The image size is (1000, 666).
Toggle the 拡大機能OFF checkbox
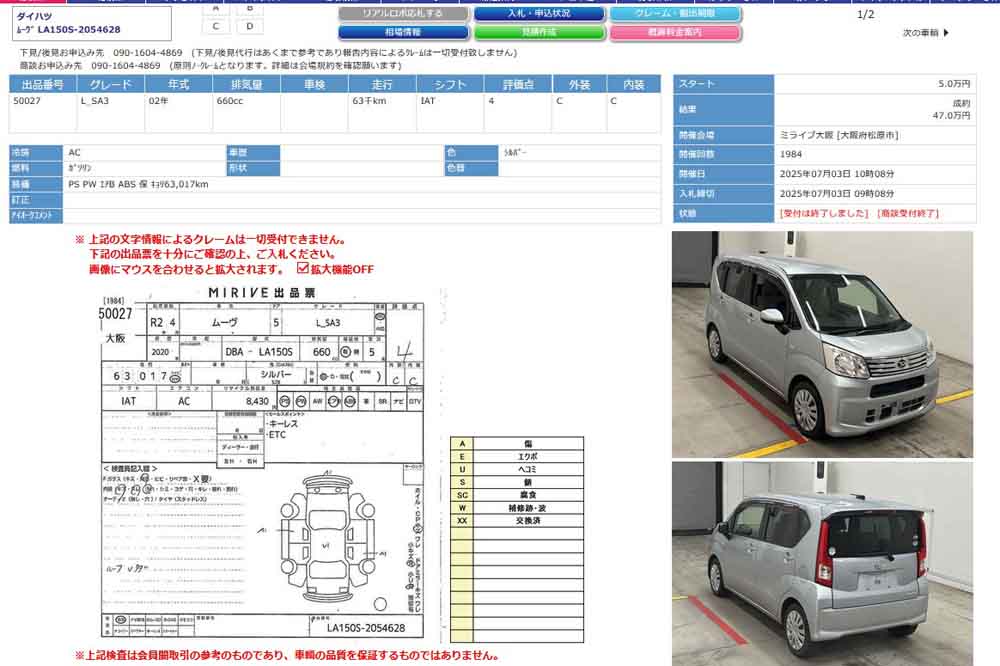pyautogui.click(x=304, y=269)
